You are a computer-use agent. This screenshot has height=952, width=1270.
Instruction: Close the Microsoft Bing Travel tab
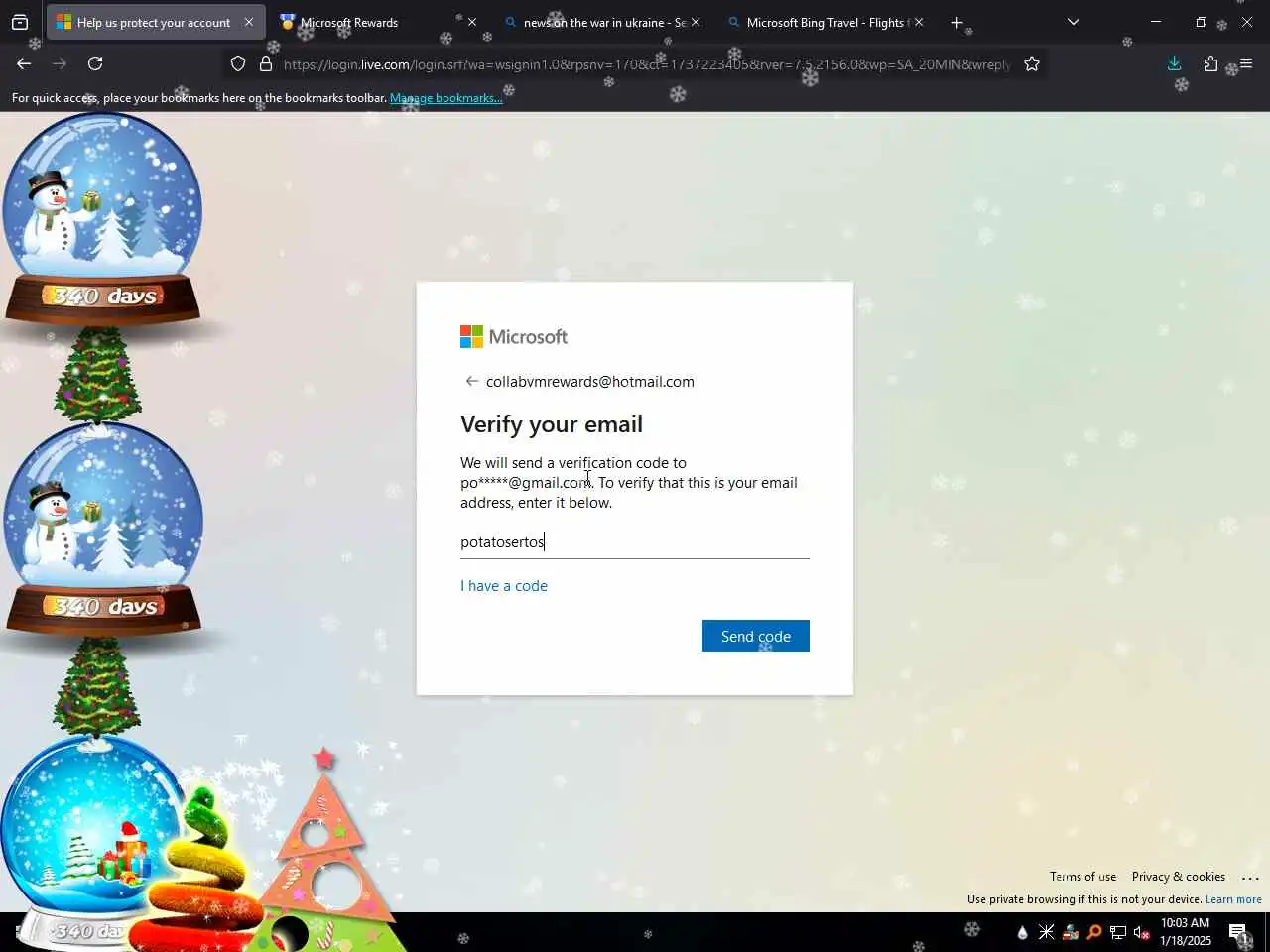click(919, 22)
